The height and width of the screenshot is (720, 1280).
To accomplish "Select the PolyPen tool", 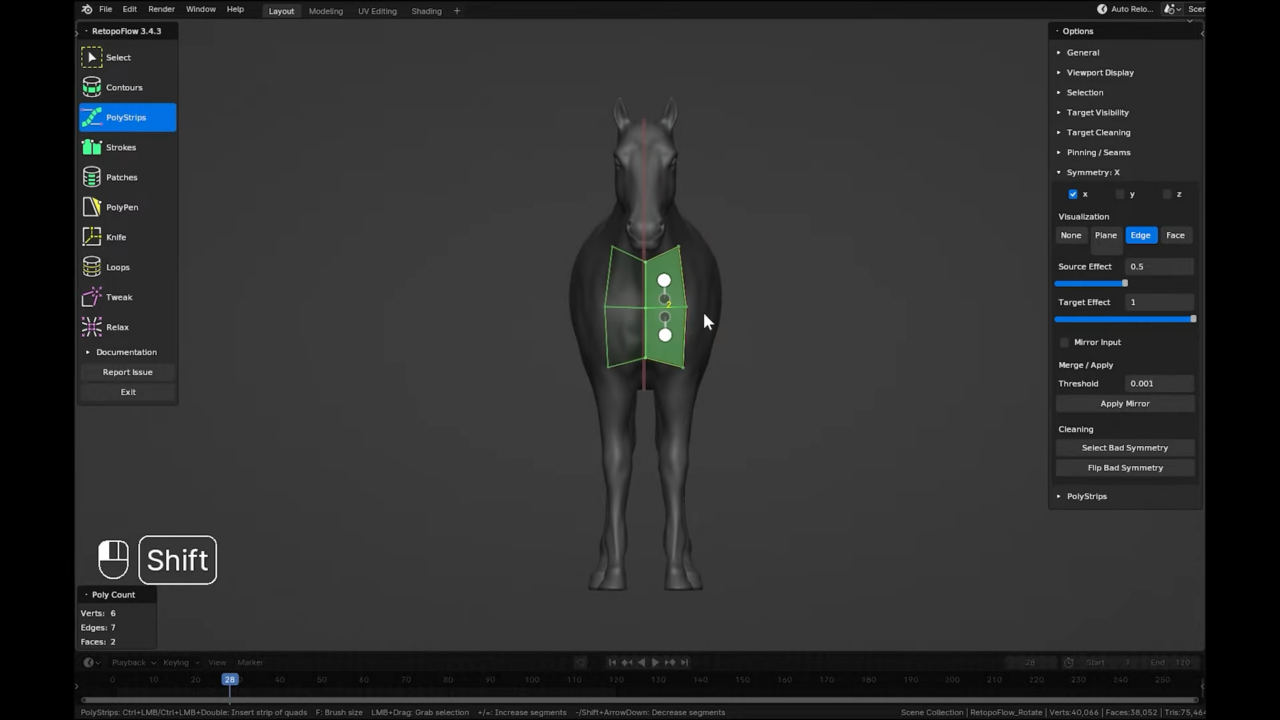I will tap(122, 207).
